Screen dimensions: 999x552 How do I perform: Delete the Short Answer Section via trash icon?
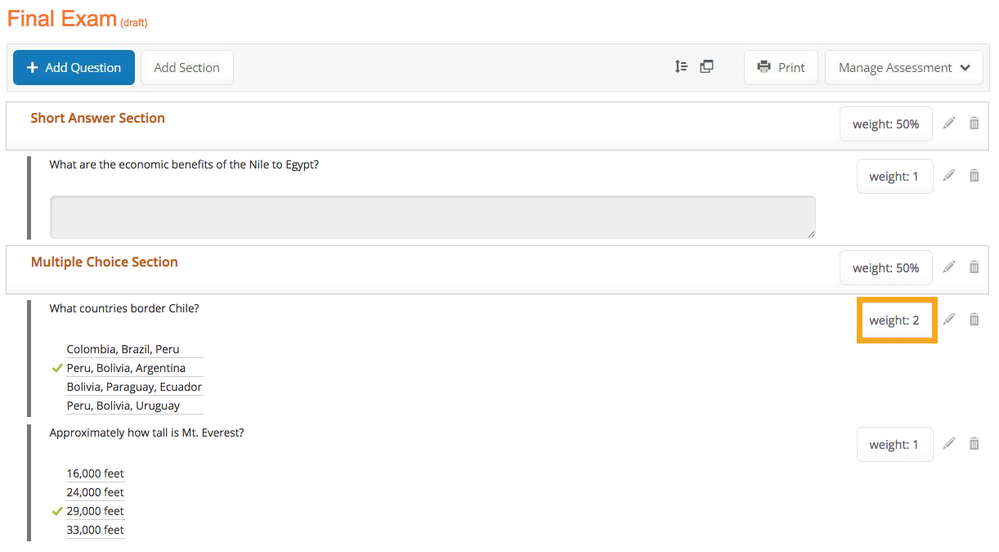[x=974, y=123]
